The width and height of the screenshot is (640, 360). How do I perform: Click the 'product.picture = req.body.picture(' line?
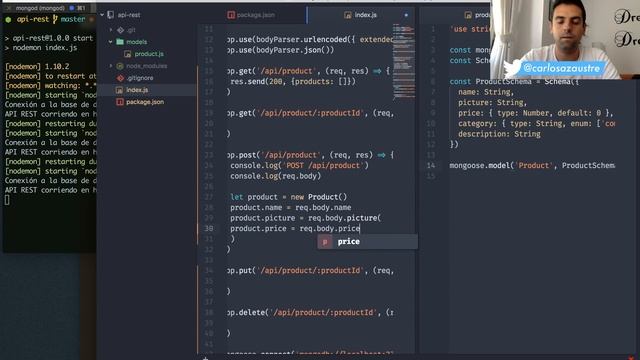coord(306,218)
